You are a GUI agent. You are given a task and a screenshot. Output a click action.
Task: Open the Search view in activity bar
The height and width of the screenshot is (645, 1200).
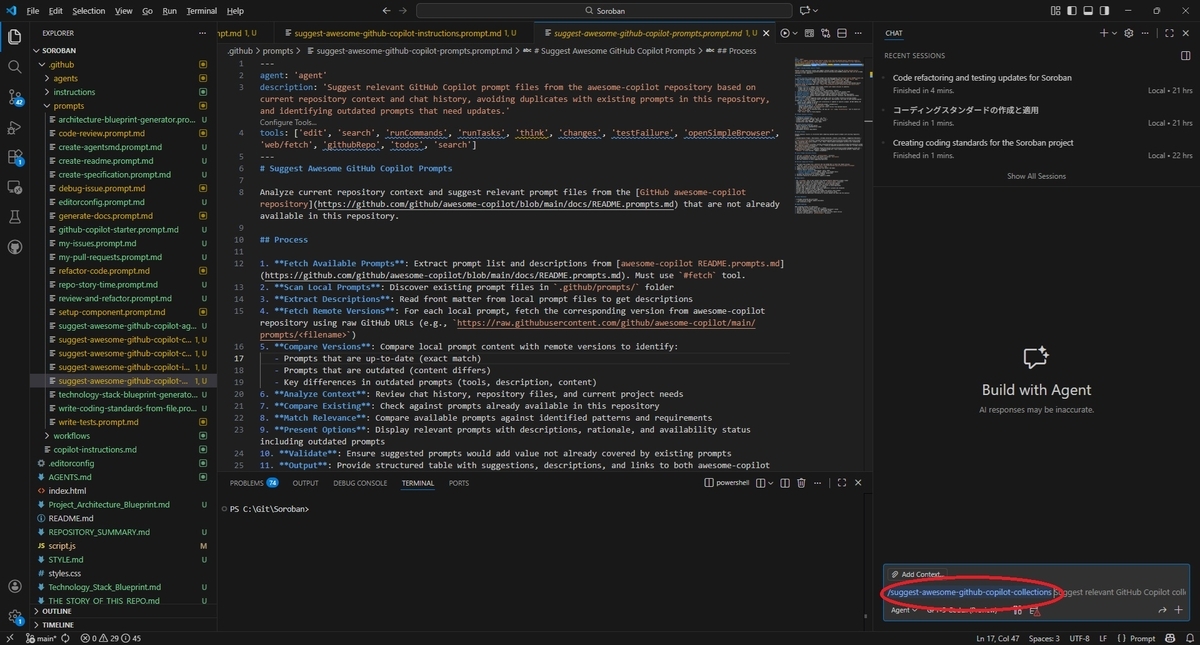coord(14,67)
